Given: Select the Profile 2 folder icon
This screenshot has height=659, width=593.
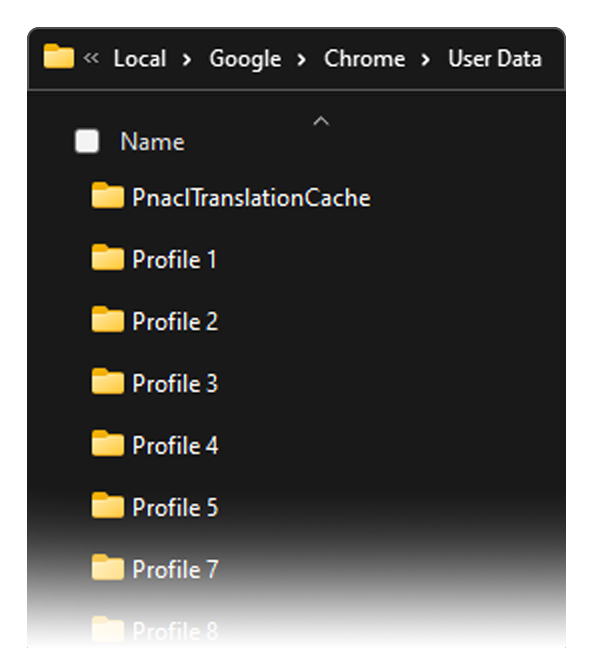Looking at the screenshot, I should tap(108, 319).
